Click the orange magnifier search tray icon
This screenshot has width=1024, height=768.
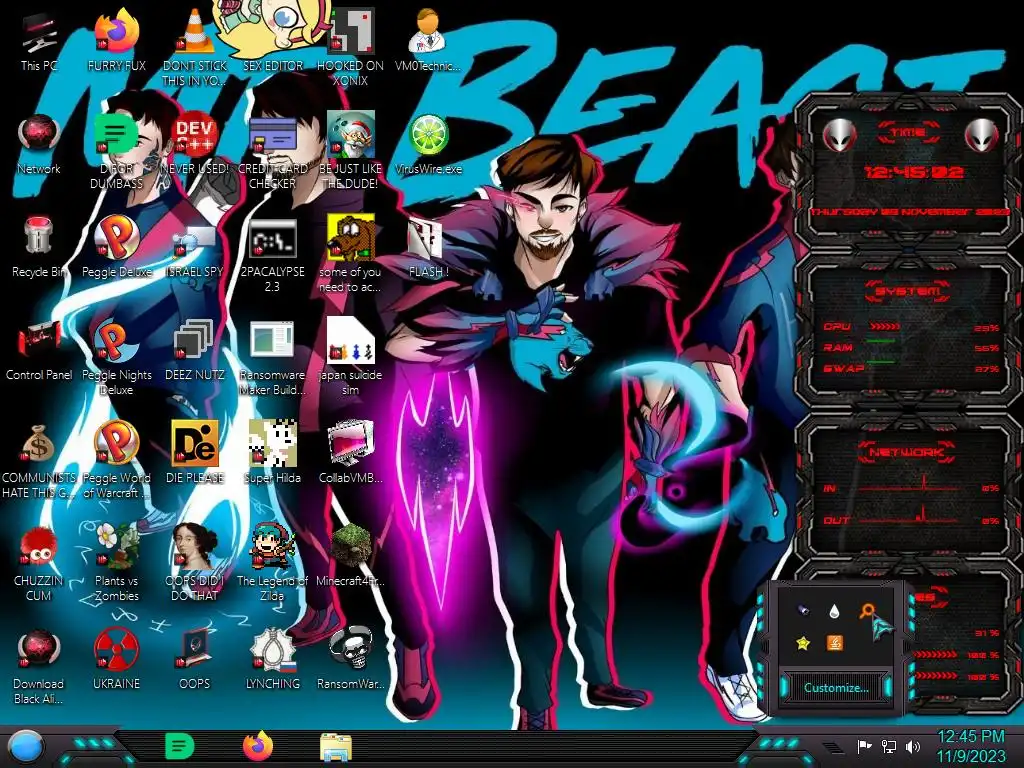(x=867, y=611)
